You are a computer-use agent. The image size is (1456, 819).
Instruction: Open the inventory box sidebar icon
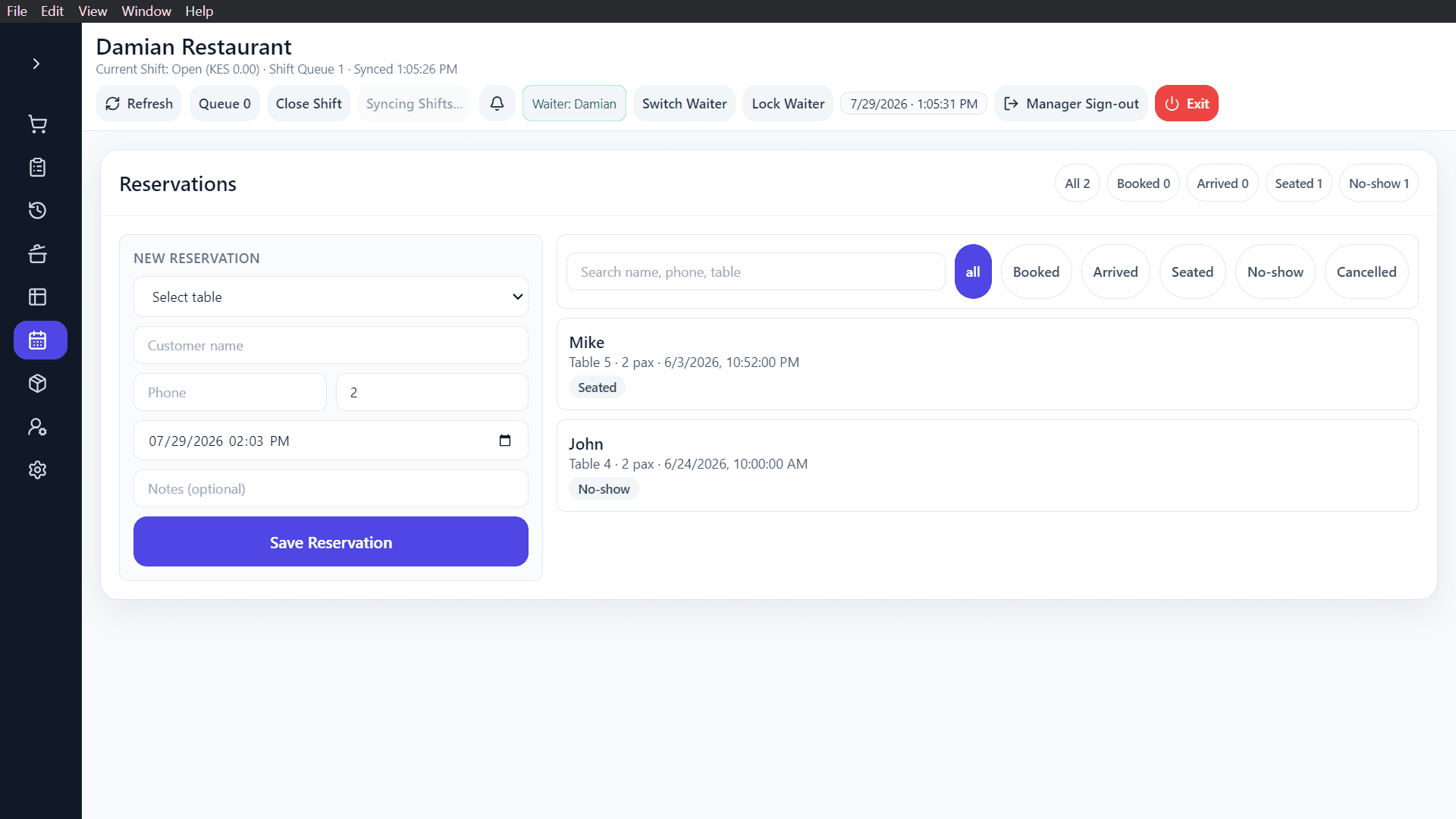coord(37,384)
